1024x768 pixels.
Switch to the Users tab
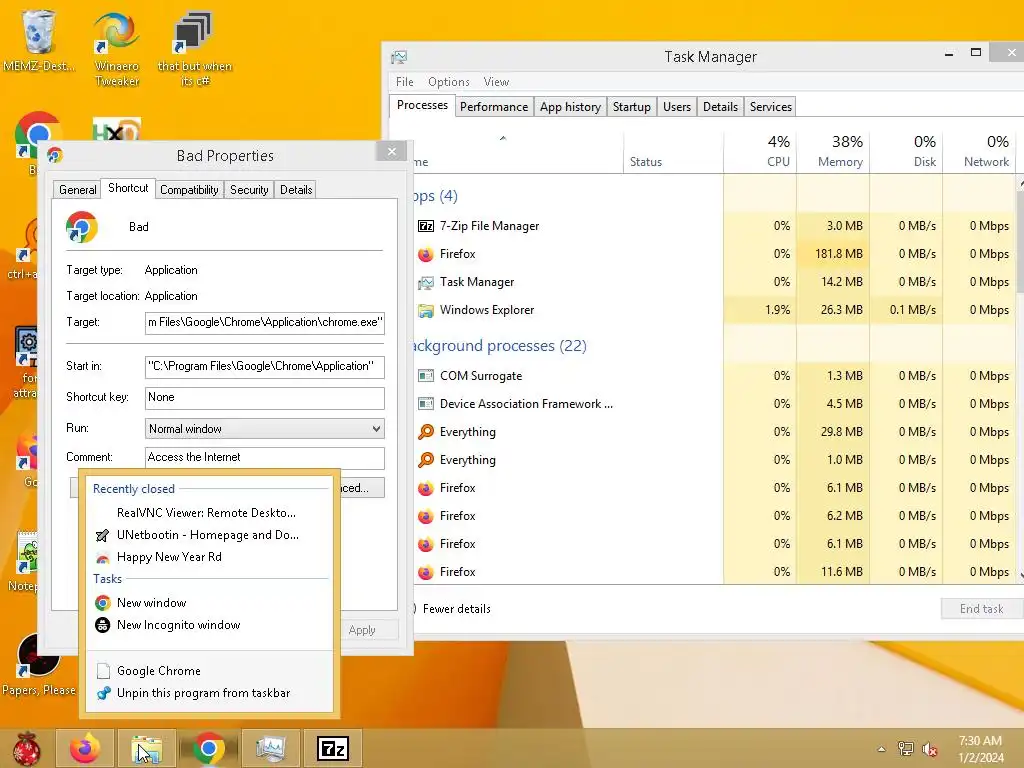tap(677, 107)
